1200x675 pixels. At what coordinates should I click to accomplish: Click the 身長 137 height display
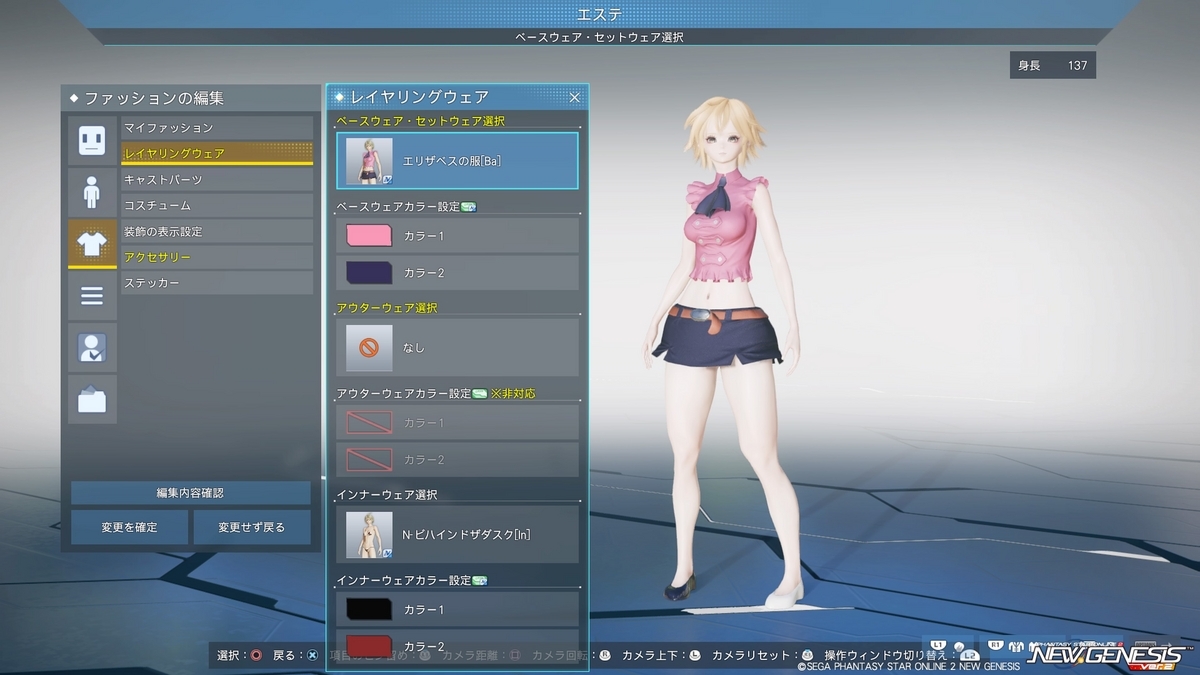tap(1052, 66)
